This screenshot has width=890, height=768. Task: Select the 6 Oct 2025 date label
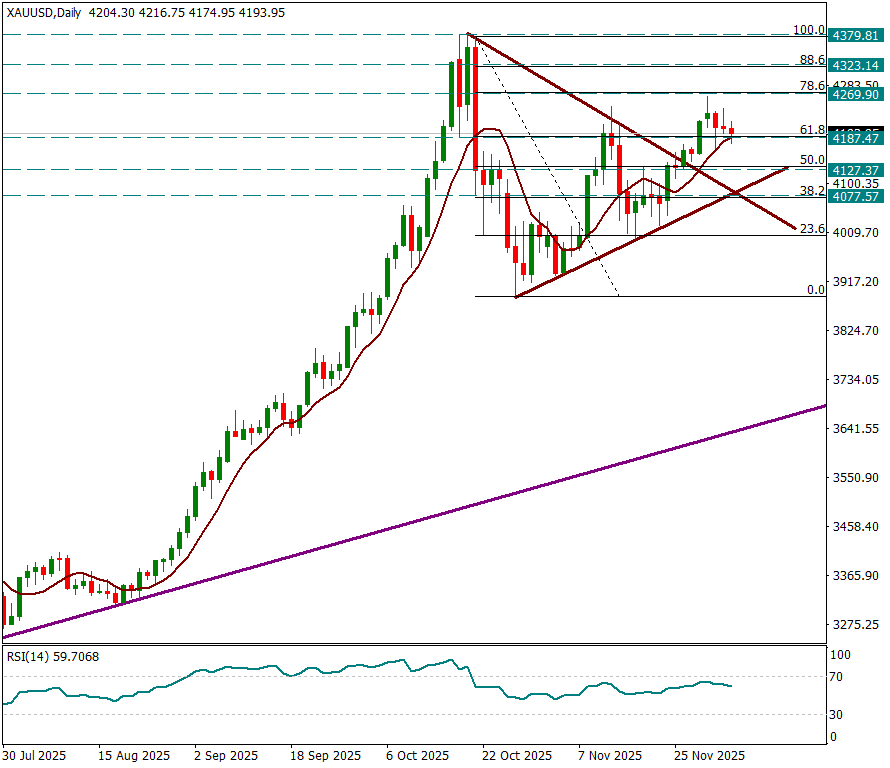tap(419, 755)
